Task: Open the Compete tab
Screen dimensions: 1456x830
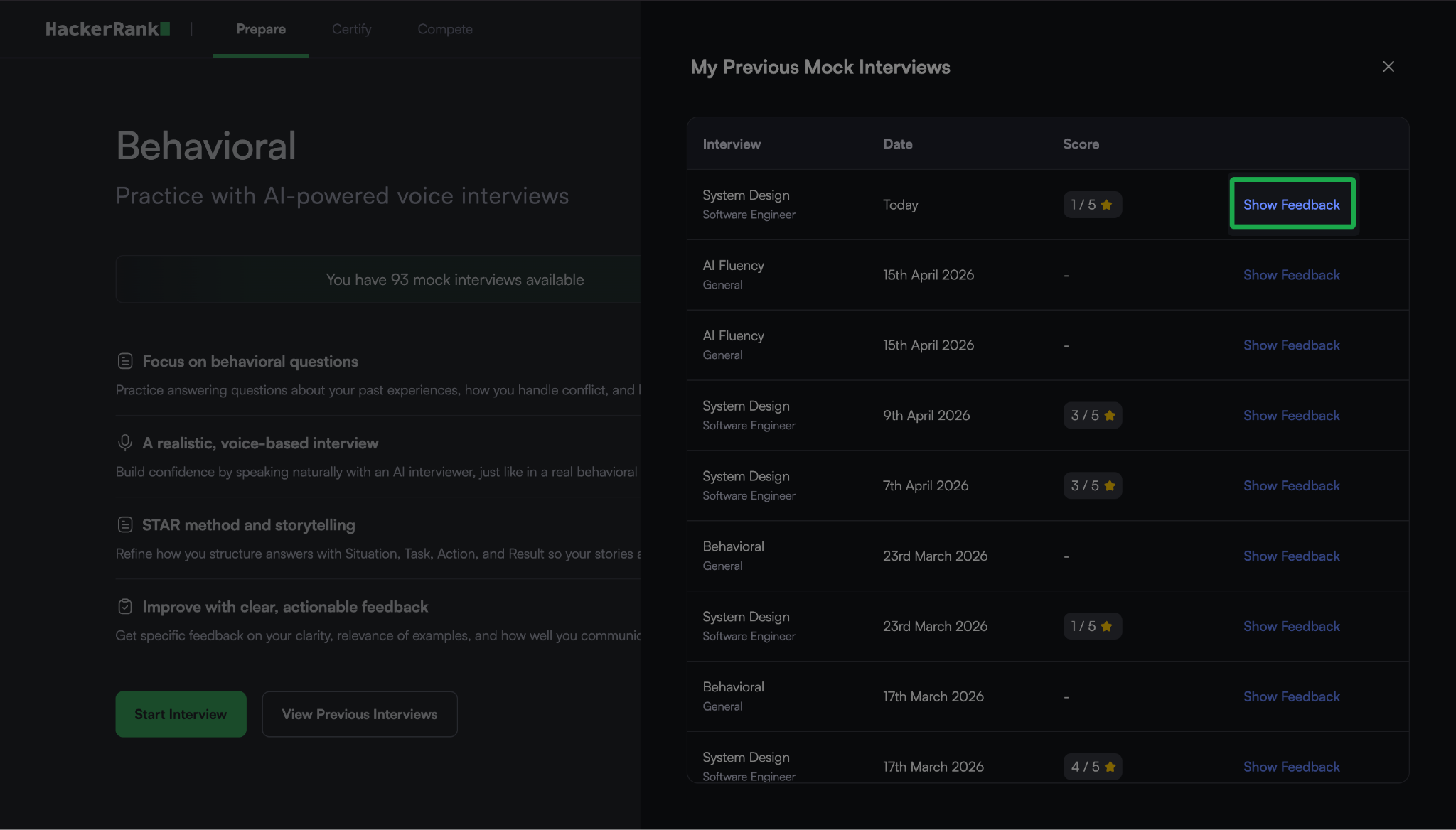Action: coord(445,29)
